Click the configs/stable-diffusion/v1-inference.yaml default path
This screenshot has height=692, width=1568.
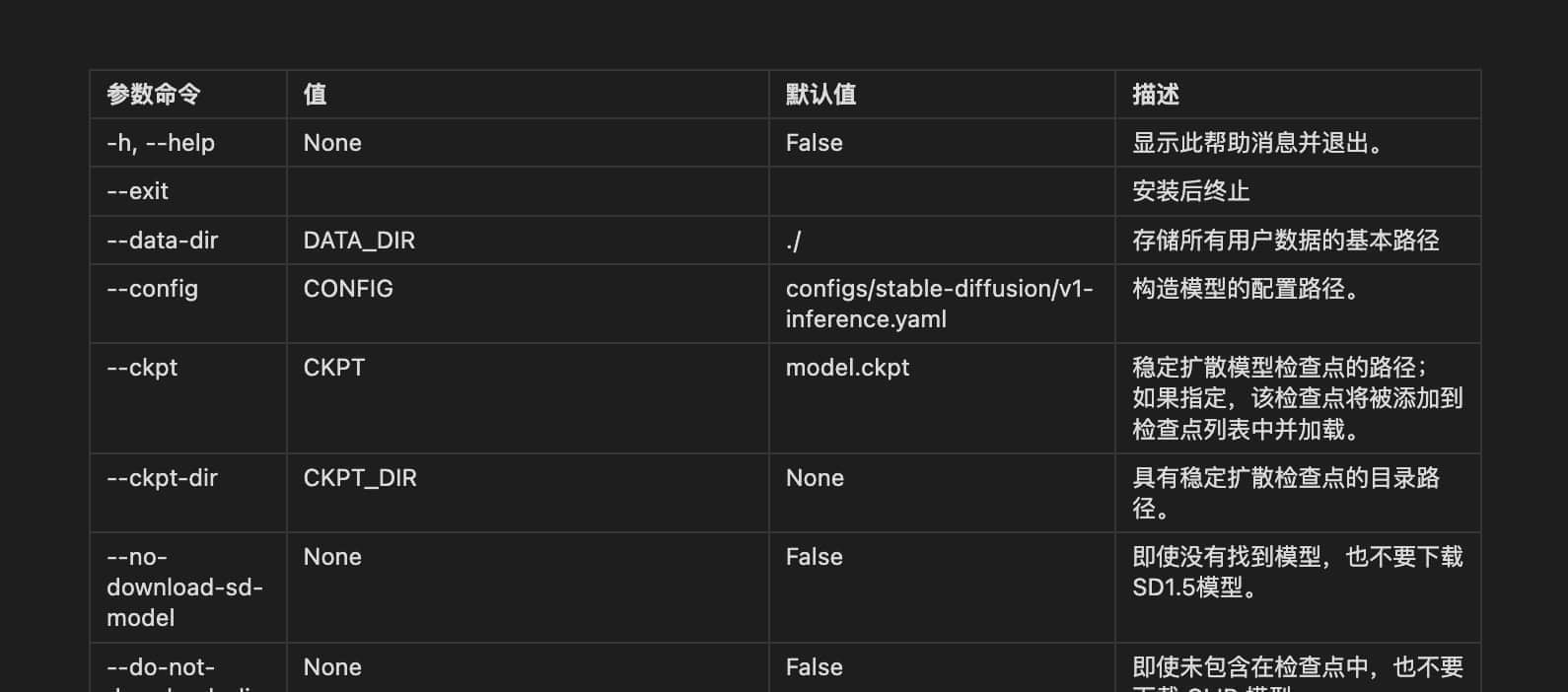tap(939, 304)
